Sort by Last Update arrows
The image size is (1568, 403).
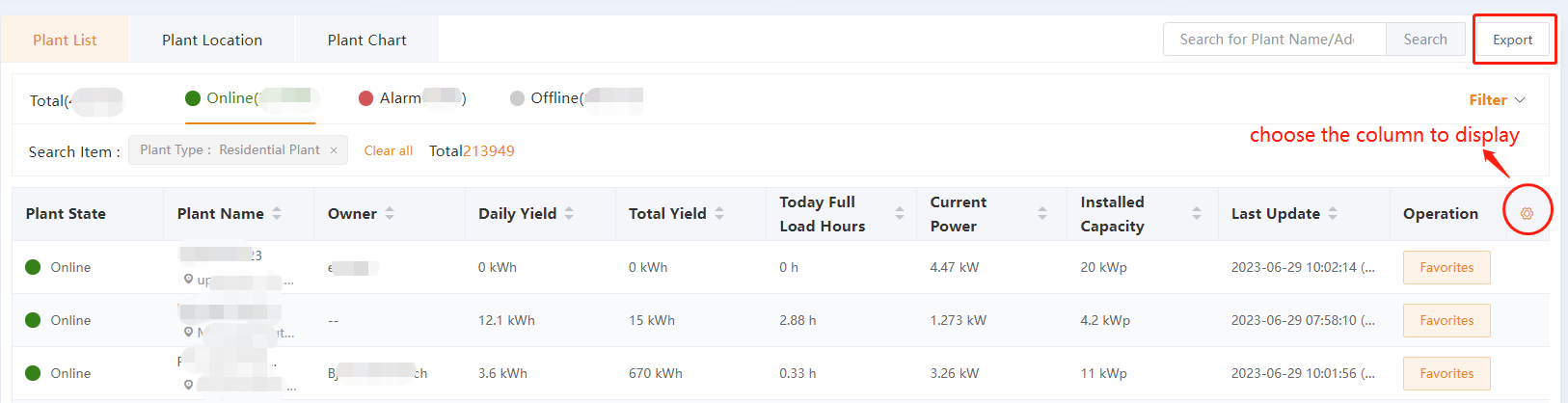[1333, 213]
